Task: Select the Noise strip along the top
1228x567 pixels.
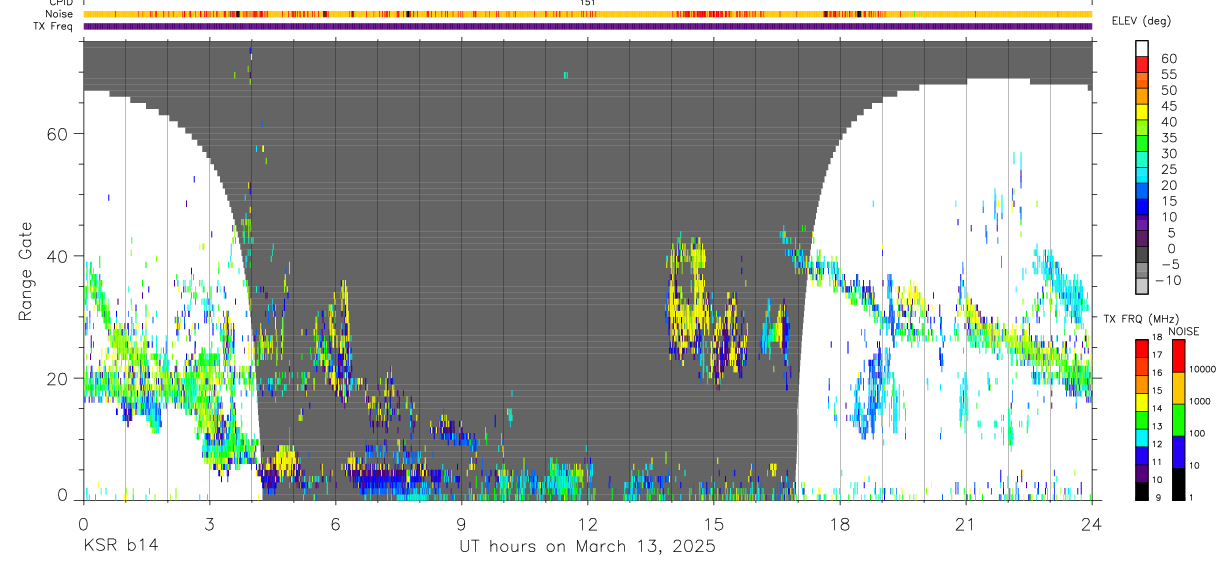Action: (587, 14)
